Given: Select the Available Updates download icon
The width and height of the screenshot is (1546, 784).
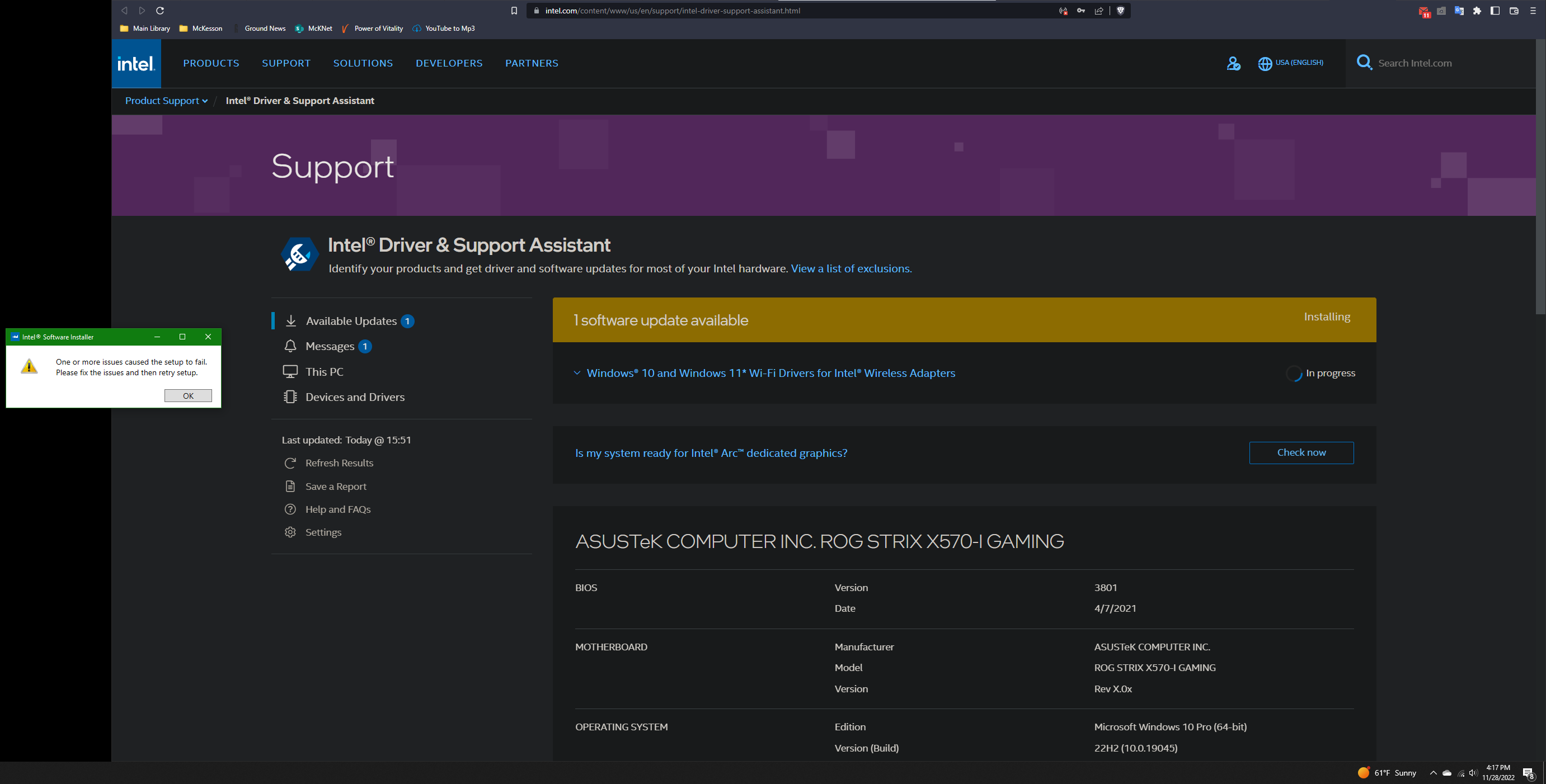Looking at the screenshot, I should click(x=290, y=321).
